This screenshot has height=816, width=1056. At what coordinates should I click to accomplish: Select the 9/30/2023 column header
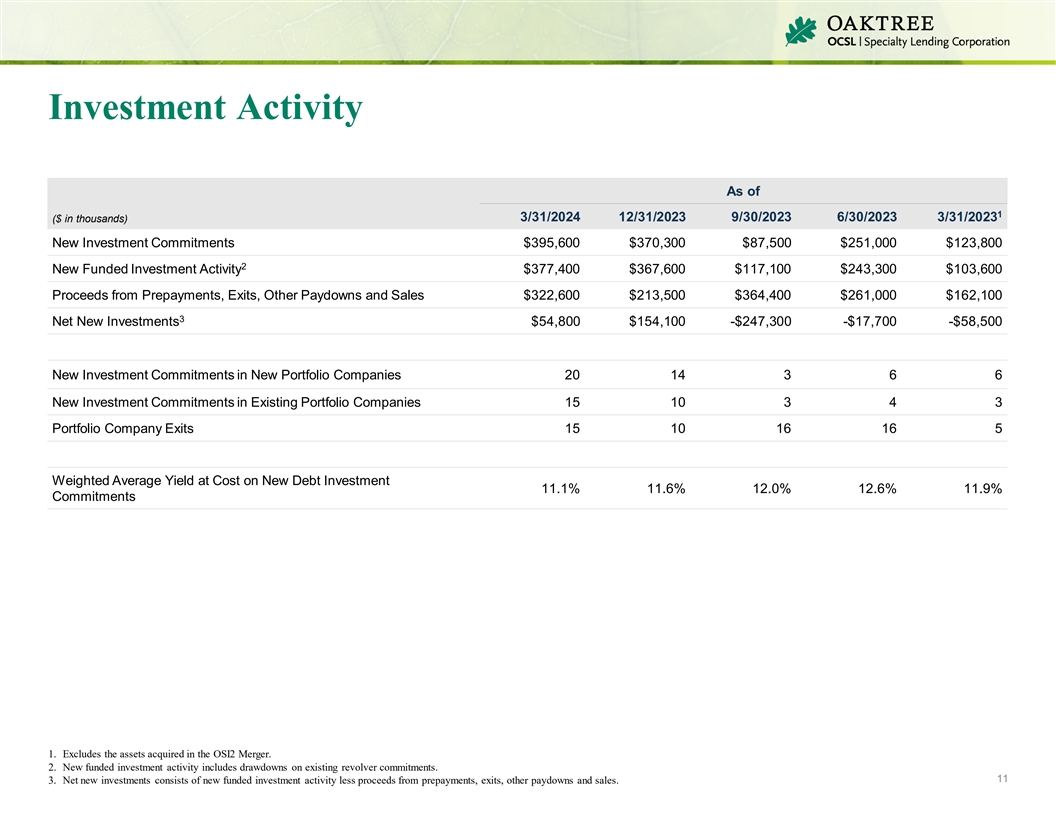[762, 217]
